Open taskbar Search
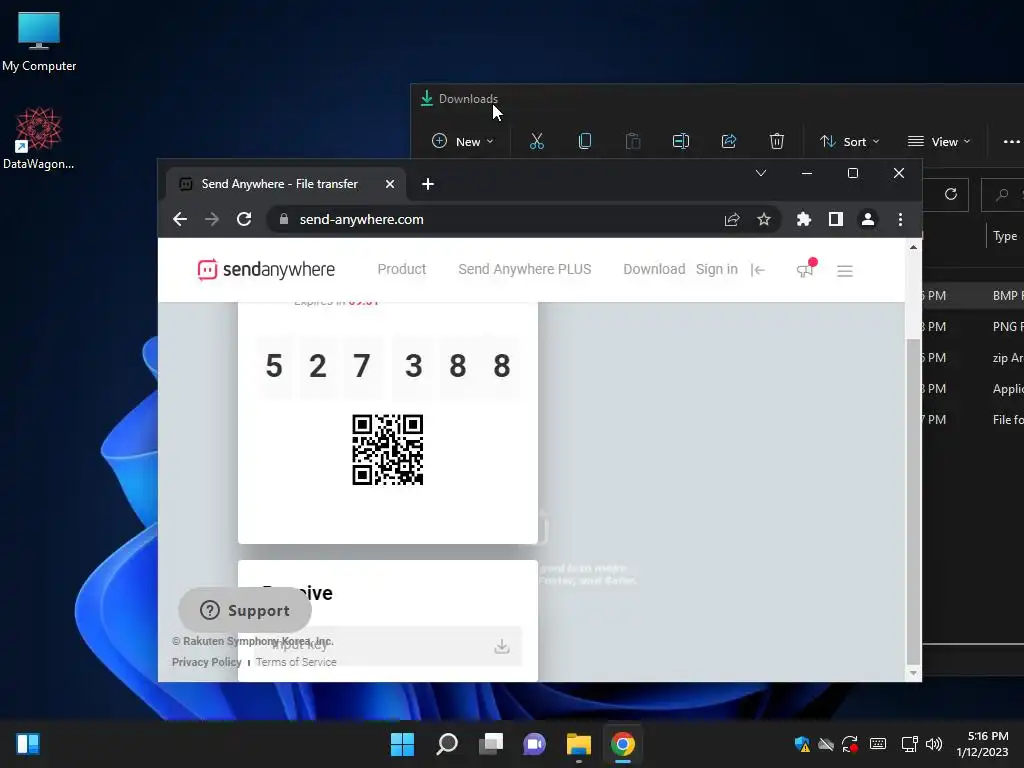Viewport: 1024px width, 768px height. tap(447, 744)
